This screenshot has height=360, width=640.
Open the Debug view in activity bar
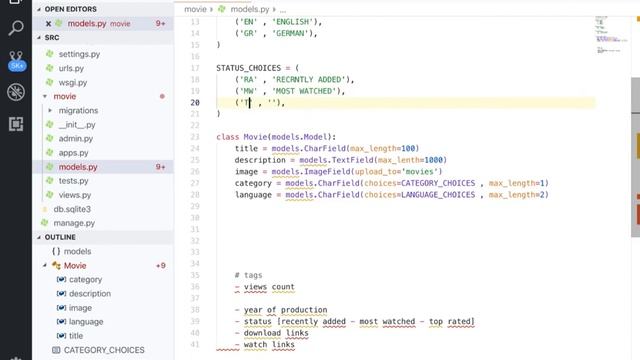coord(16,92)
